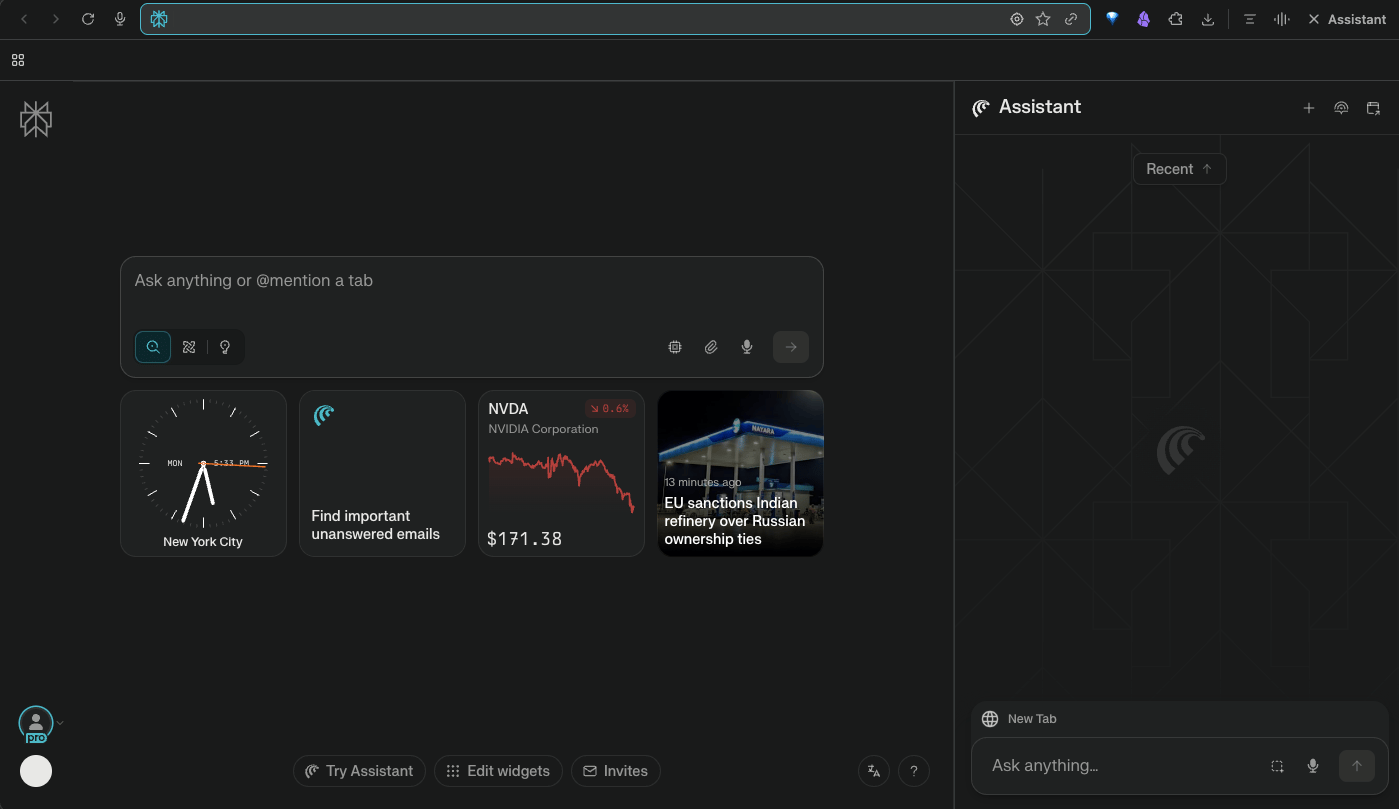The height and width of the screenshot is (809, 1399).
Task: Open help with the question mark button
Action: click(914, 771)
